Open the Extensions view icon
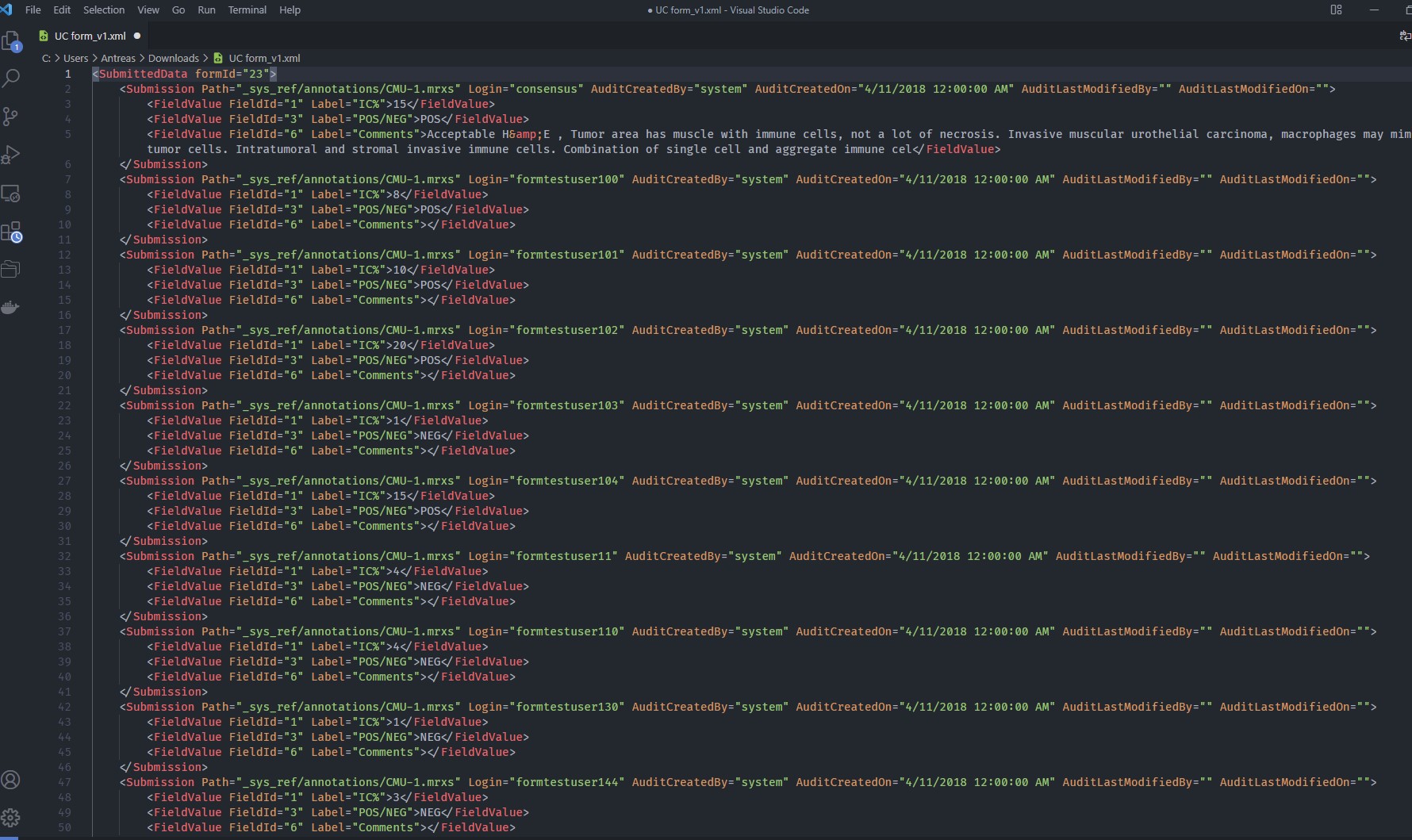 coord(11,232)
